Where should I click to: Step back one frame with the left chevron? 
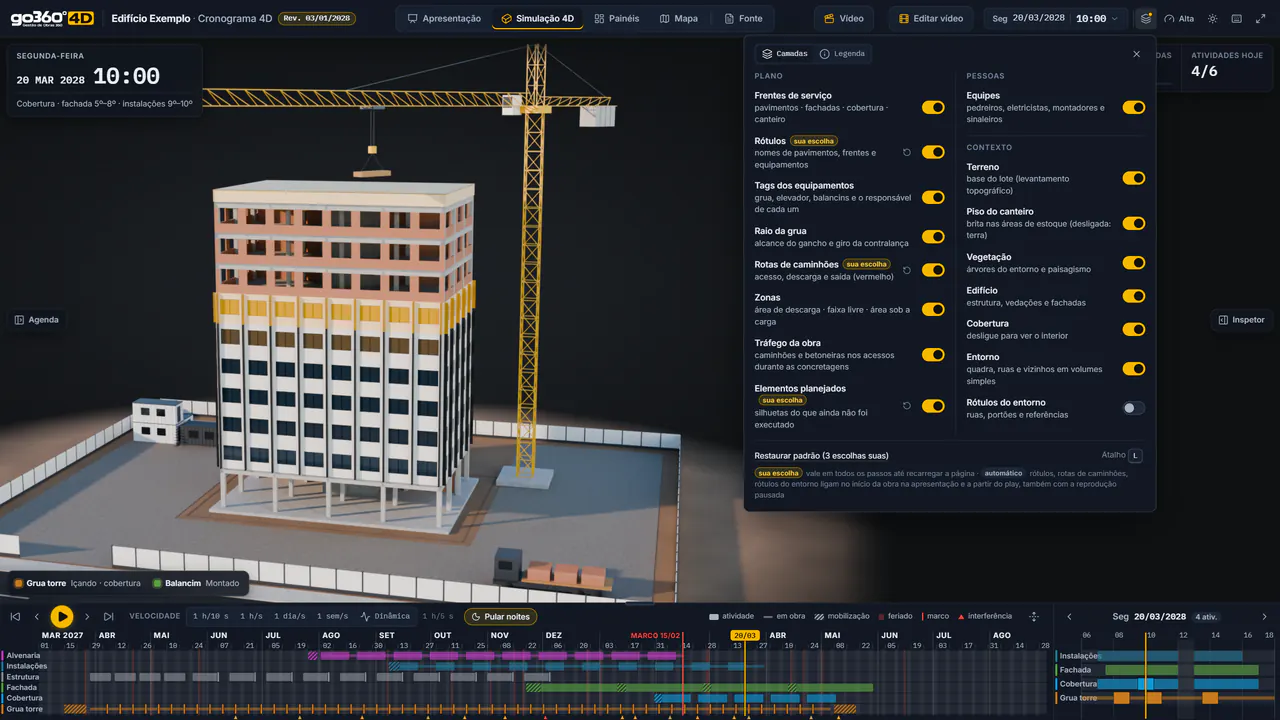(37, 617)
